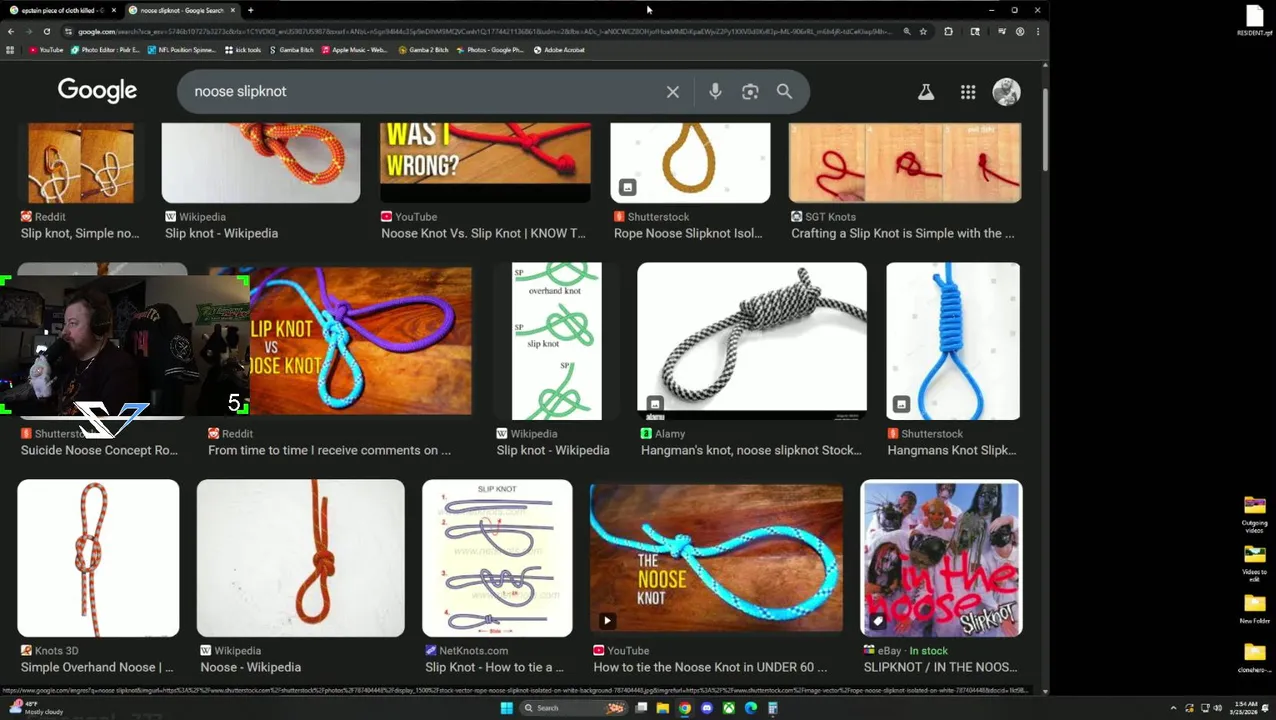
Task: Open weather widget Mostly cloudy
Action: 37,708
